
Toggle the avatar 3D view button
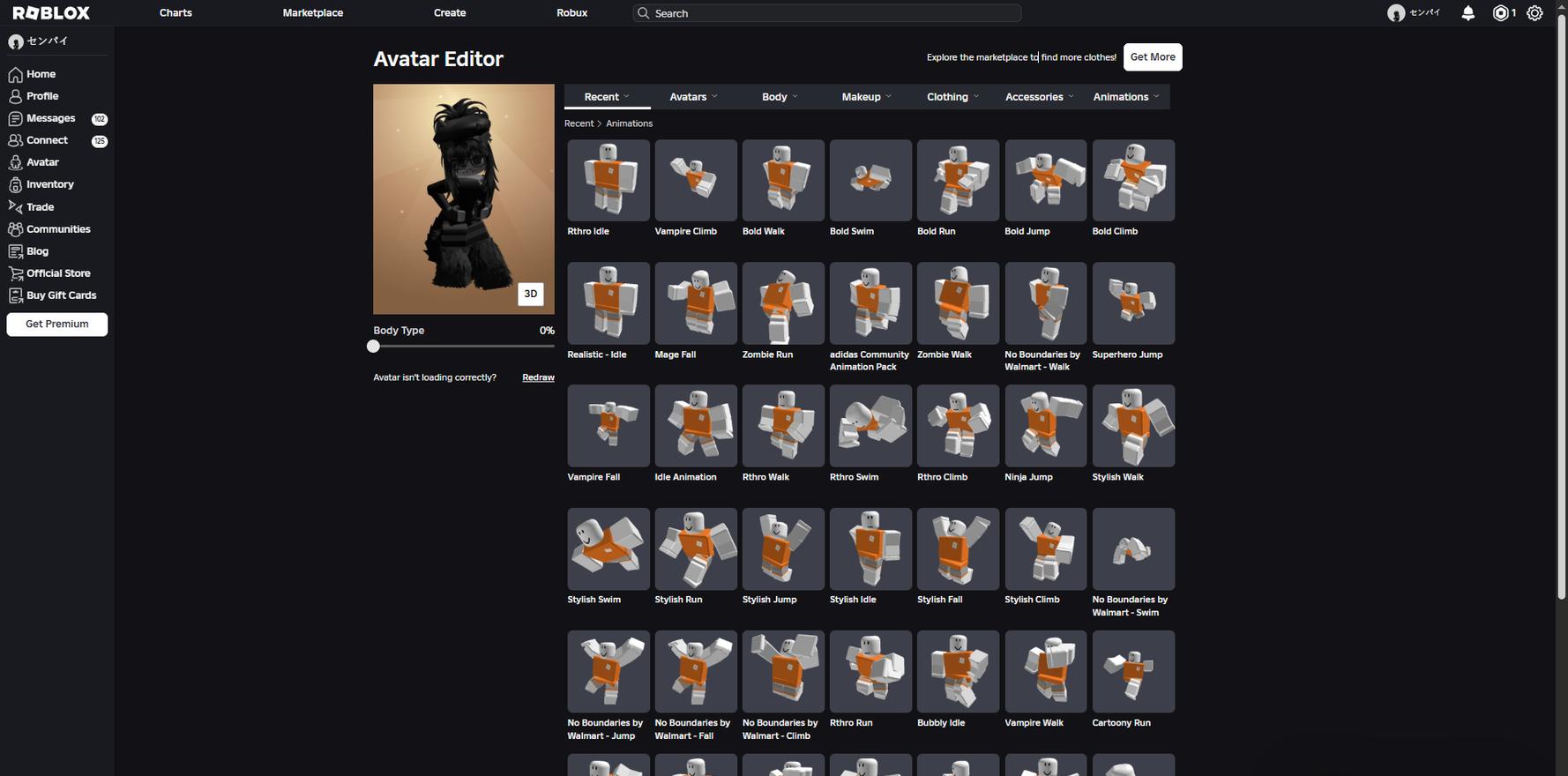[530, 294]
